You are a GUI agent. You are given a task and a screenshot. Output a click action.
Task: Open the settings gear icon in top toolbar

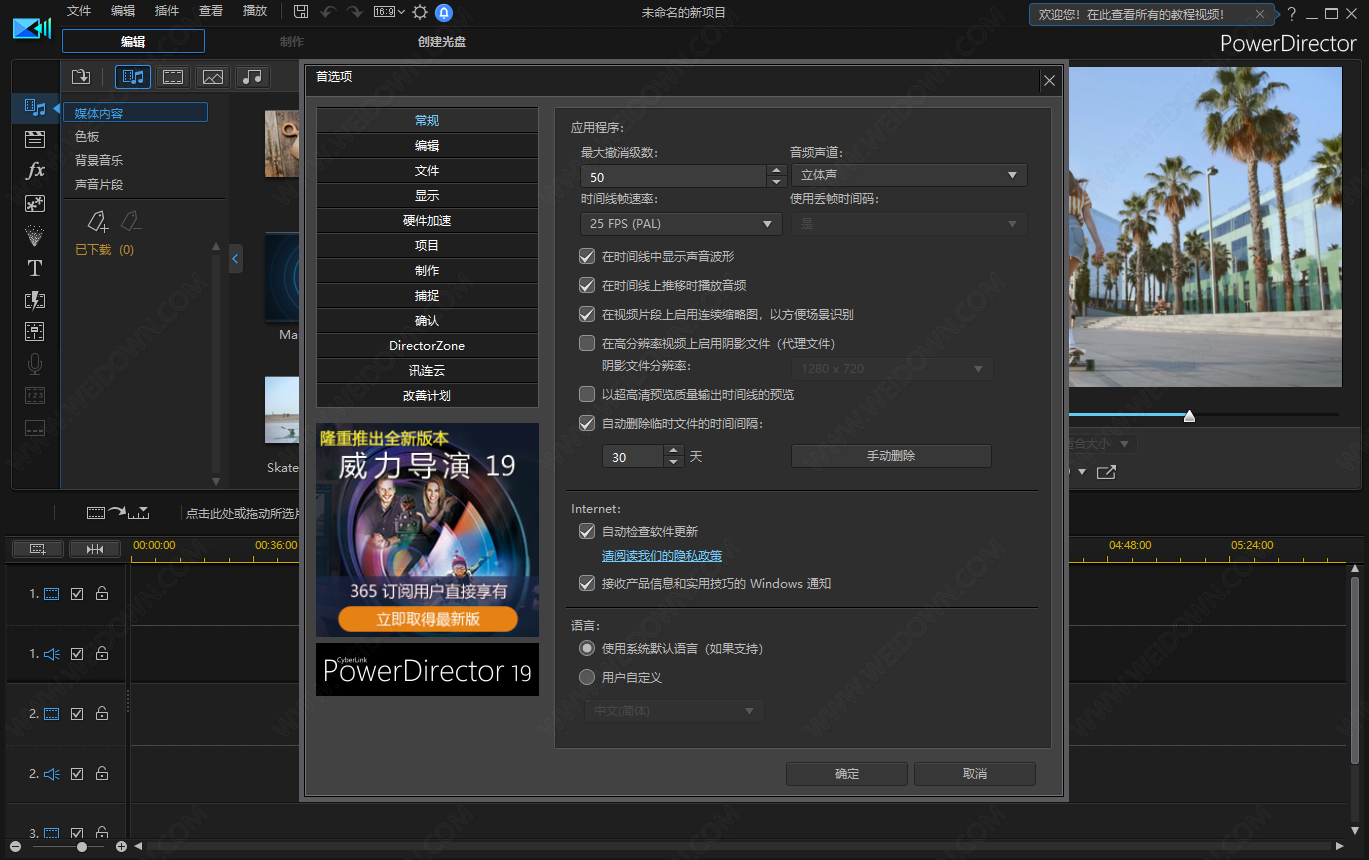420,12
